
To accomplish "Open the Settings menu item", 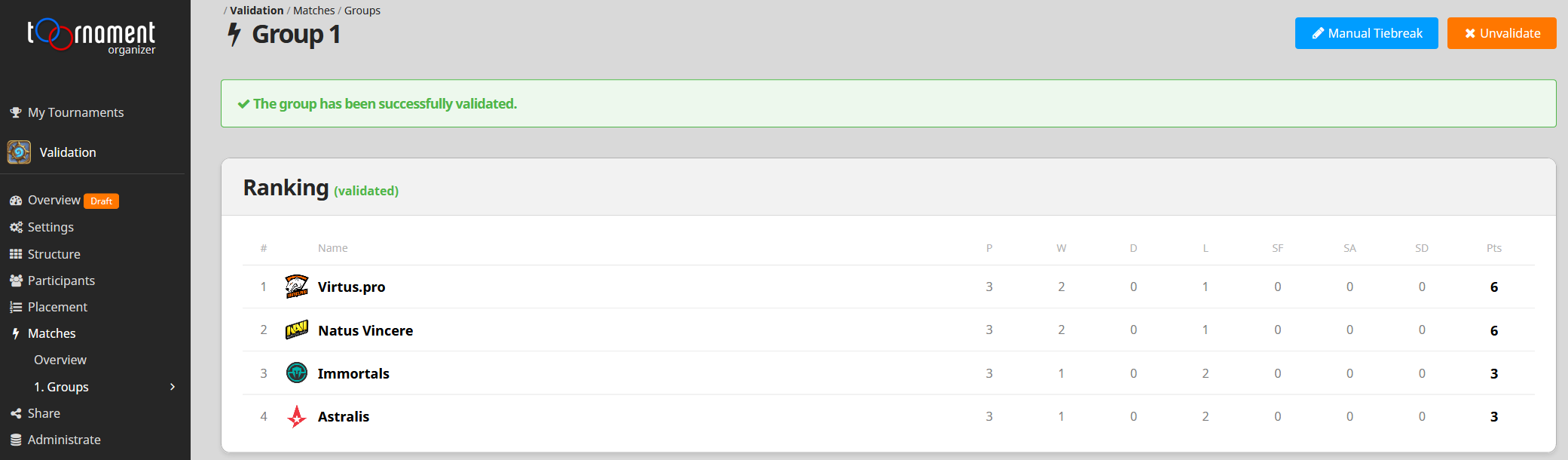I will [x=50, y=227].
